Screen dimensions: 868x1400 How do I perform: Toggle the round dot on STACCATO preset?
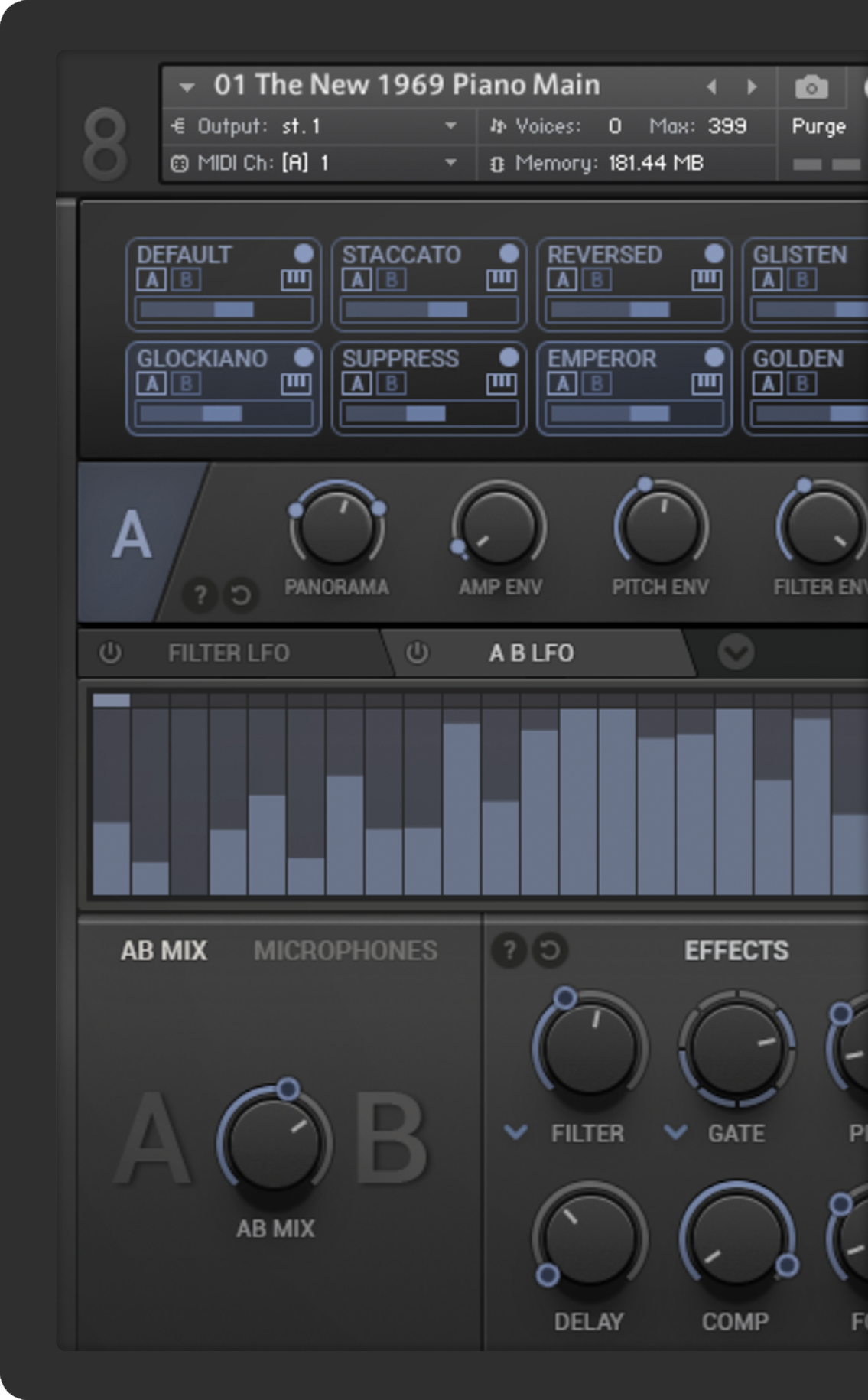509,253
